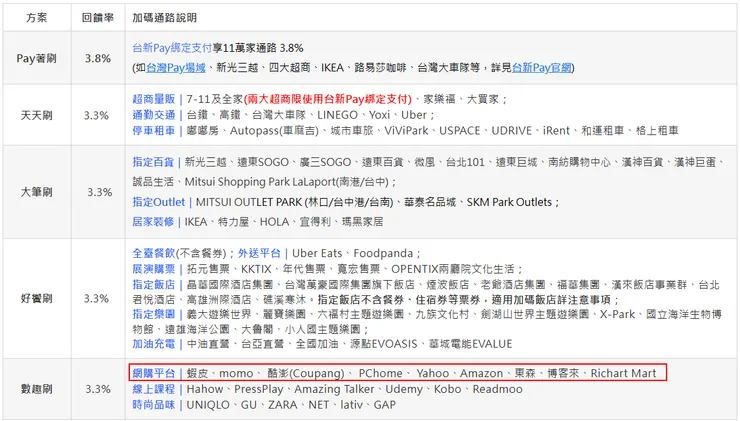
Task: Click Amazon in the 網購平台 line
Action: point(481,373)
